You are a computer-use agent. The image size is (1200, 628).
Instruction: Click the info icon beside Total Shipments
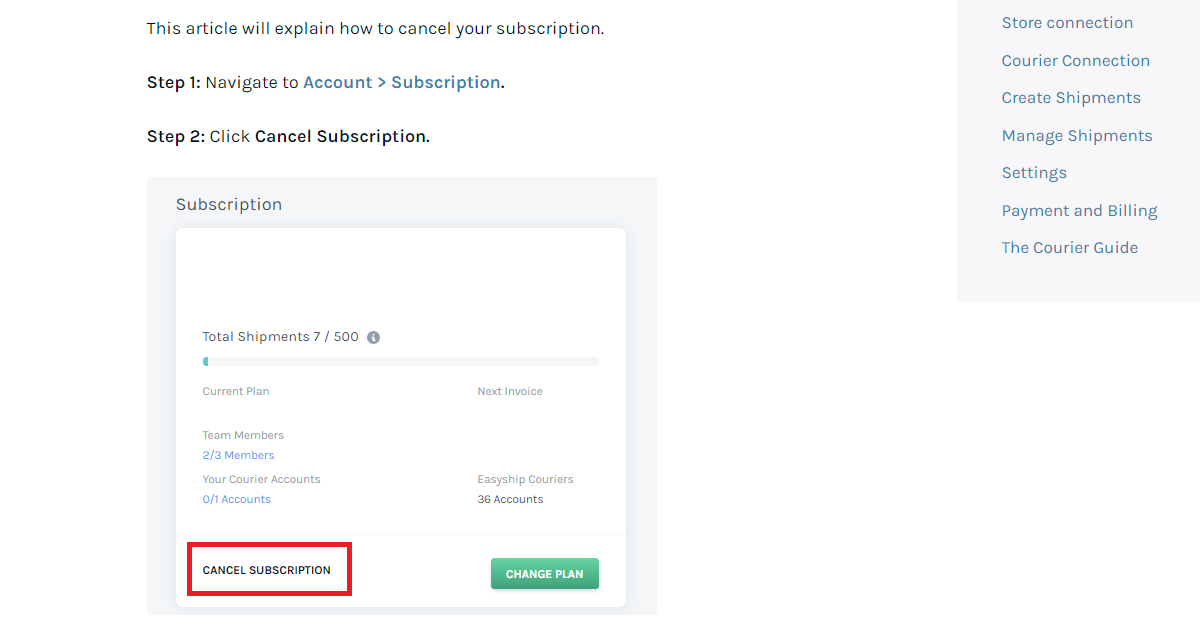pyautogui.click(x=373, y=337)
